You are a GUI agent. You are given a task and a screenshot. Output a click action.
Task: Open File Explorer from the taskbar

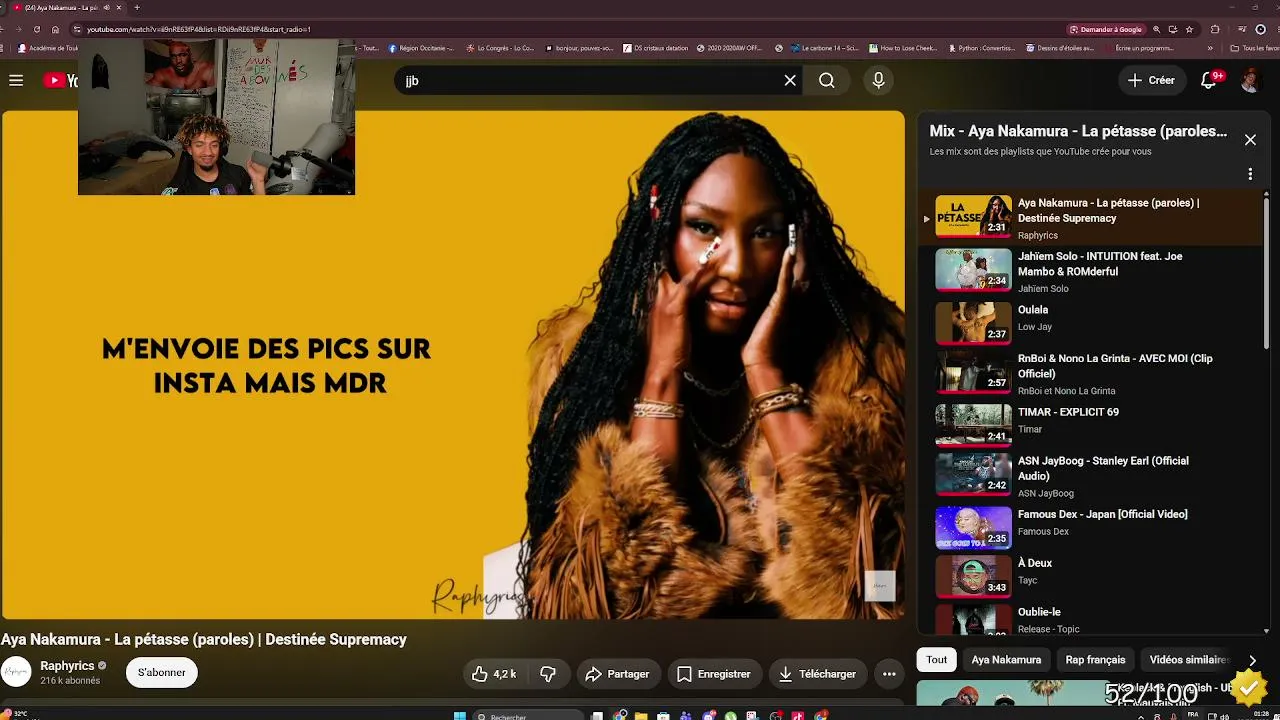point(640,716)
